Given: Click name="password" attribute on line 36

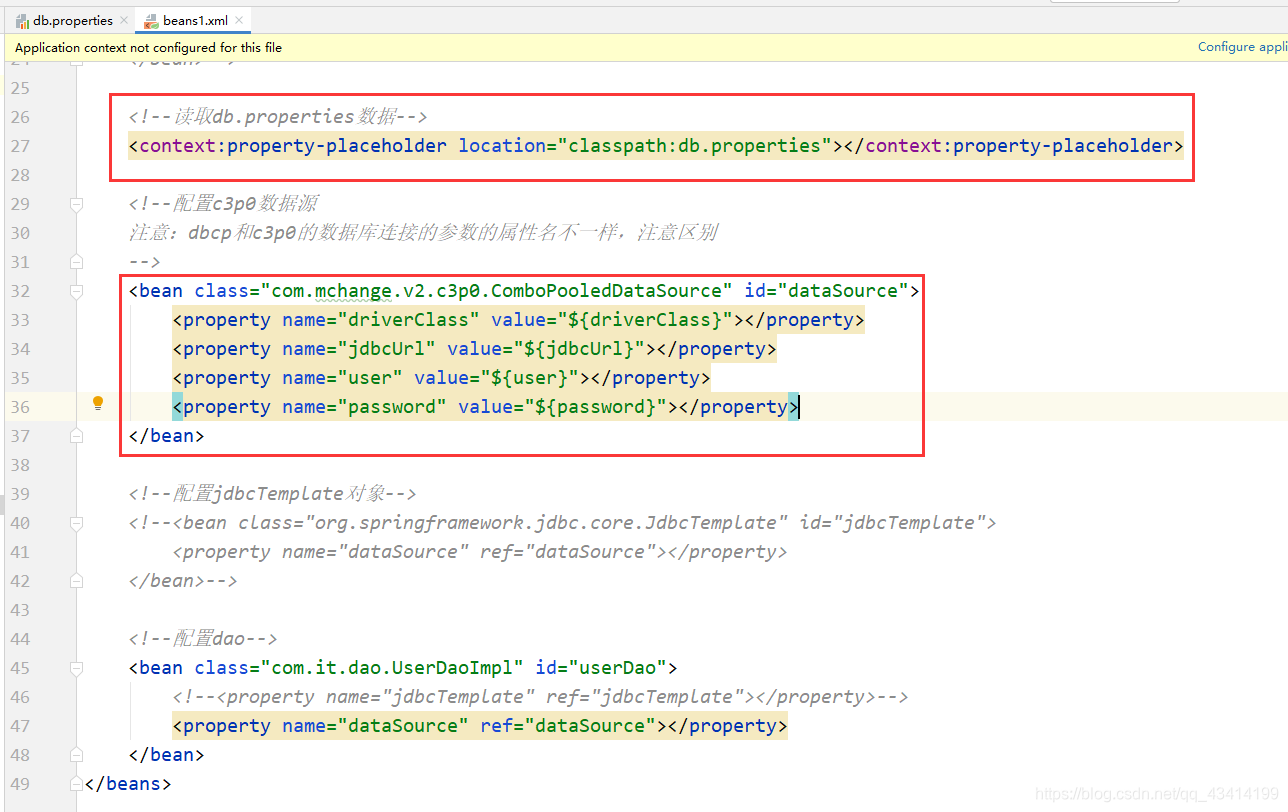Looking at the screenshot, I should click(365, 407).
